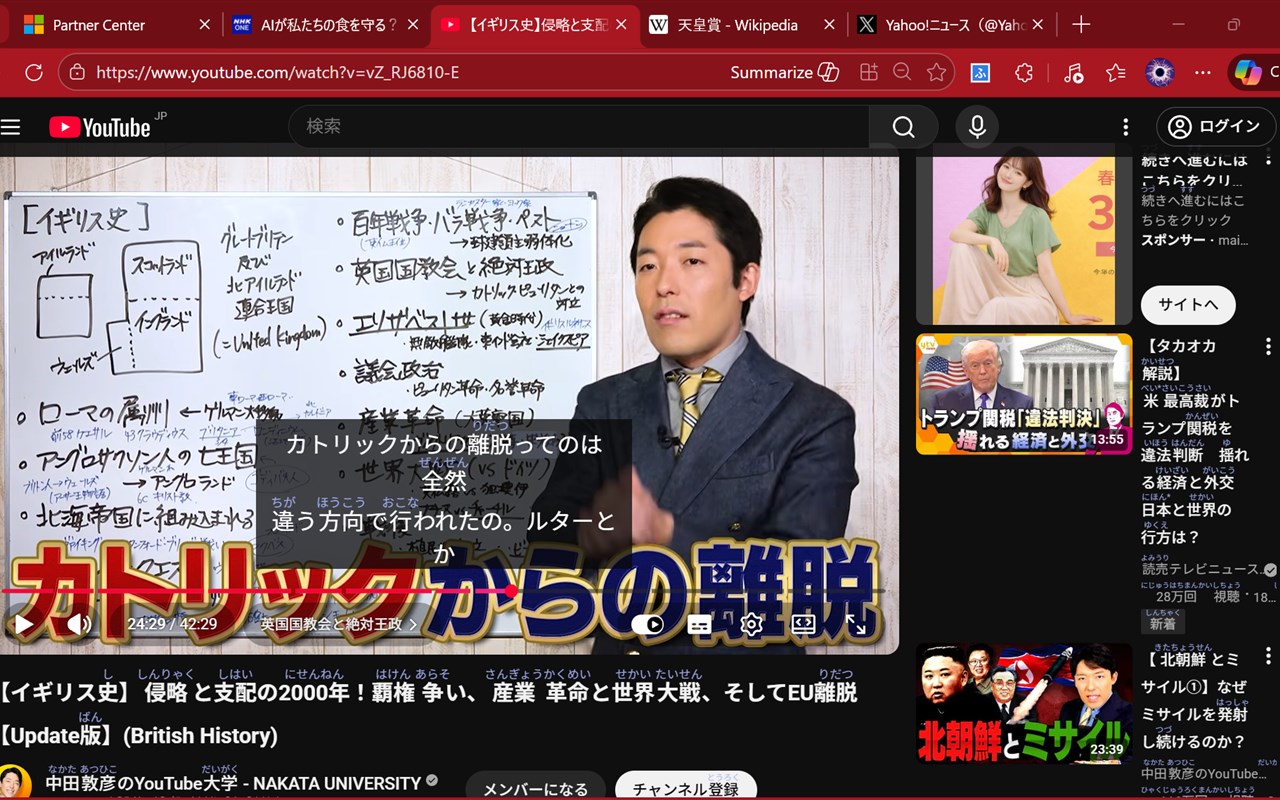Open options for the タカオカ解説 video

coord(1268,346)
